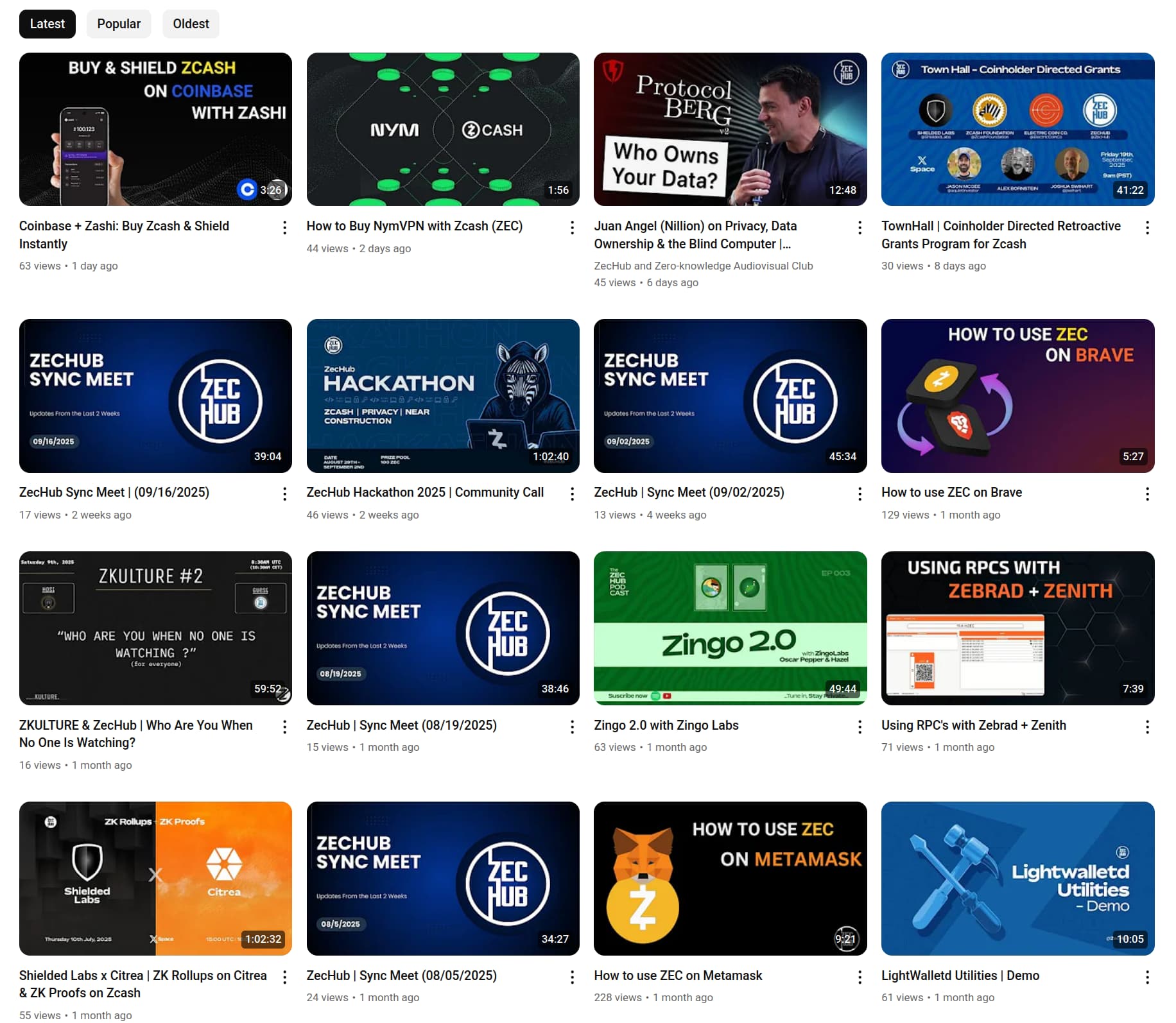Open 'Coinbase + Zashi: Buy Zcash & Shield Instantly' title
Image resolution: width=1176 pixels, height=1023 pixels.
point(124,235)
